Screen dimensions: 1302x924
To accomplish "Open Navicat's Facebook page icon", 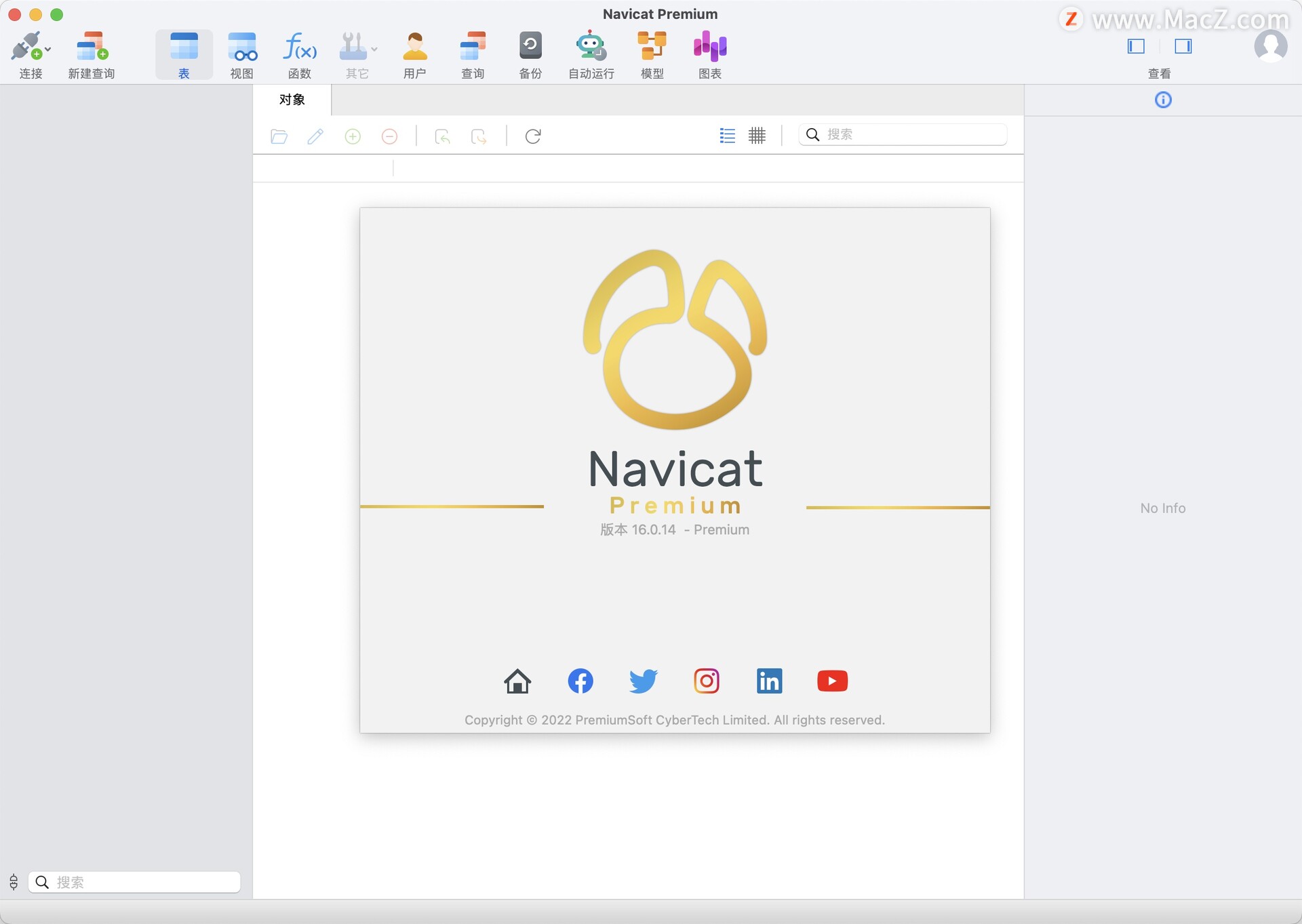I will tap(580, 681).
